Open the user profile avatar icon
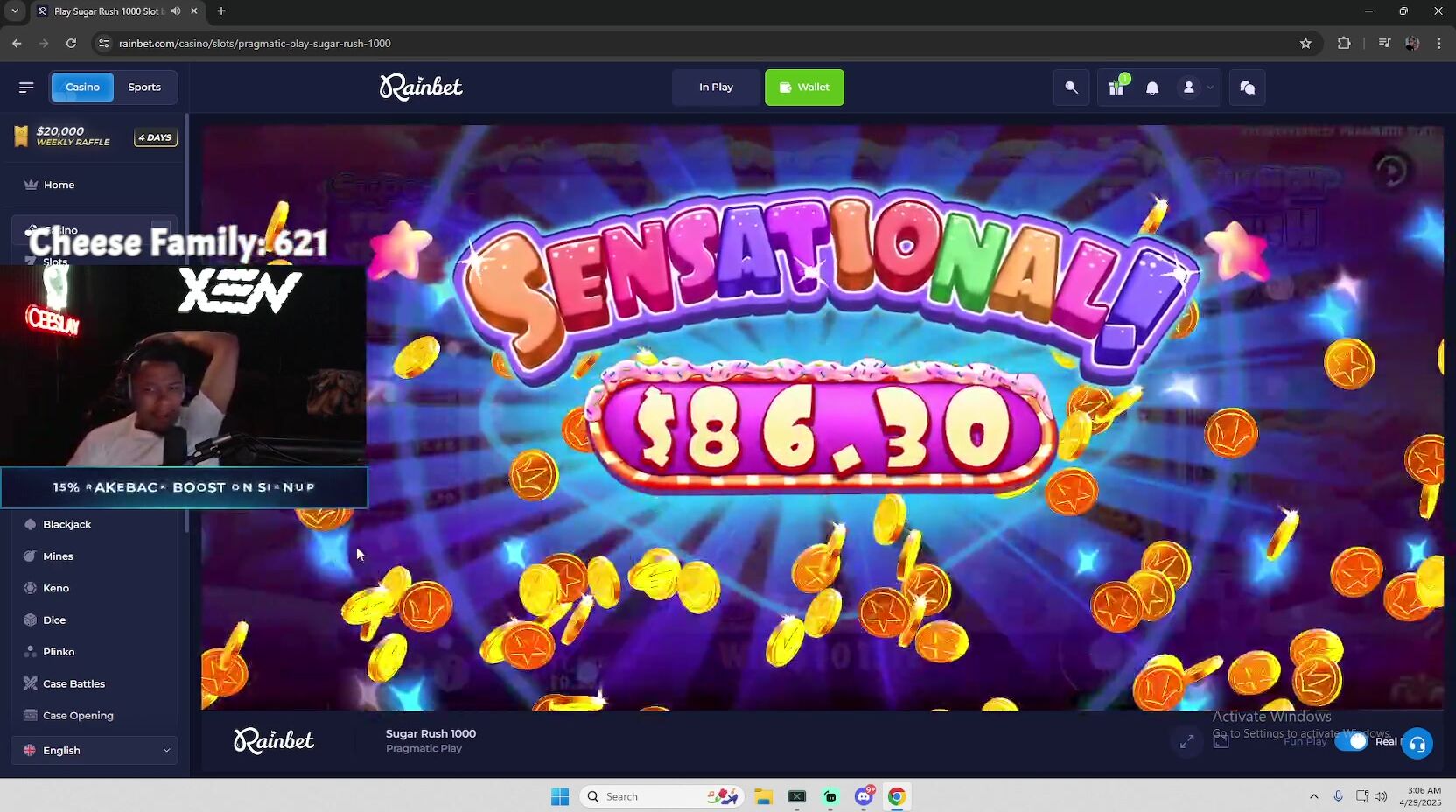This screenshot has height=812, width=1456. click(1188, 87)
